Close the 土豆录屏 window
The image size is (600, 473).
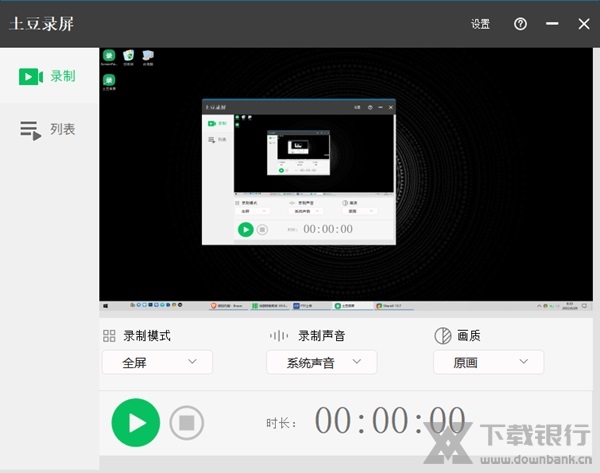(x=584, y=24)
